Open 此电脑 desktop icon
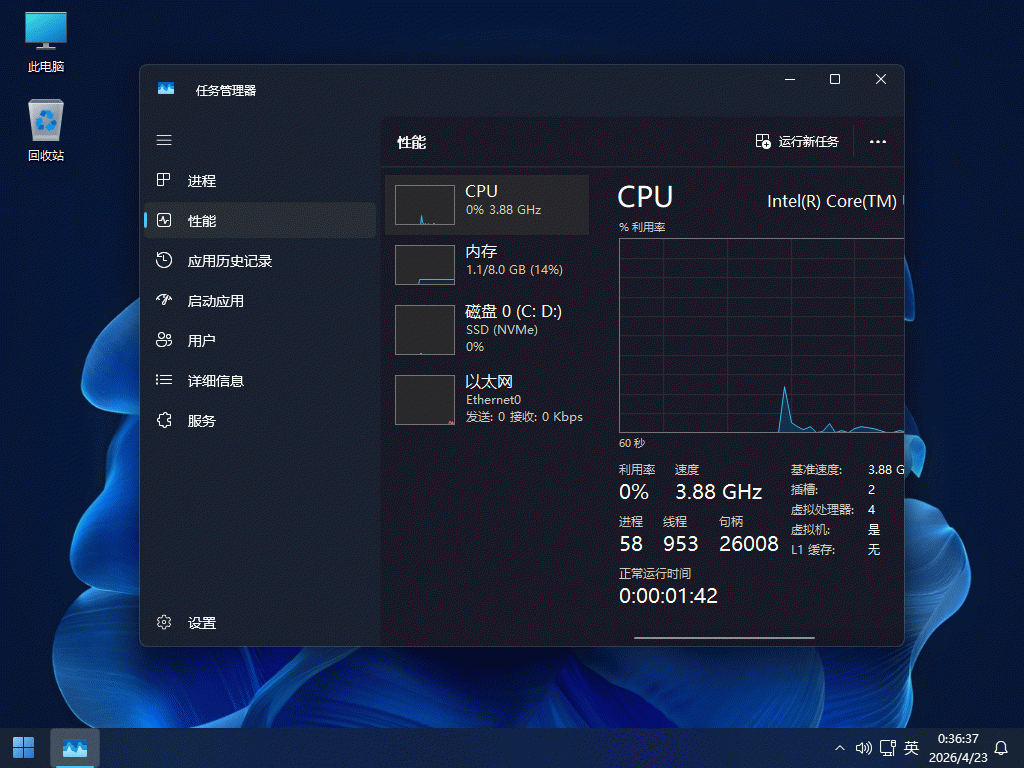Viewport: 1024px width, 768px height. pos(46,42)
